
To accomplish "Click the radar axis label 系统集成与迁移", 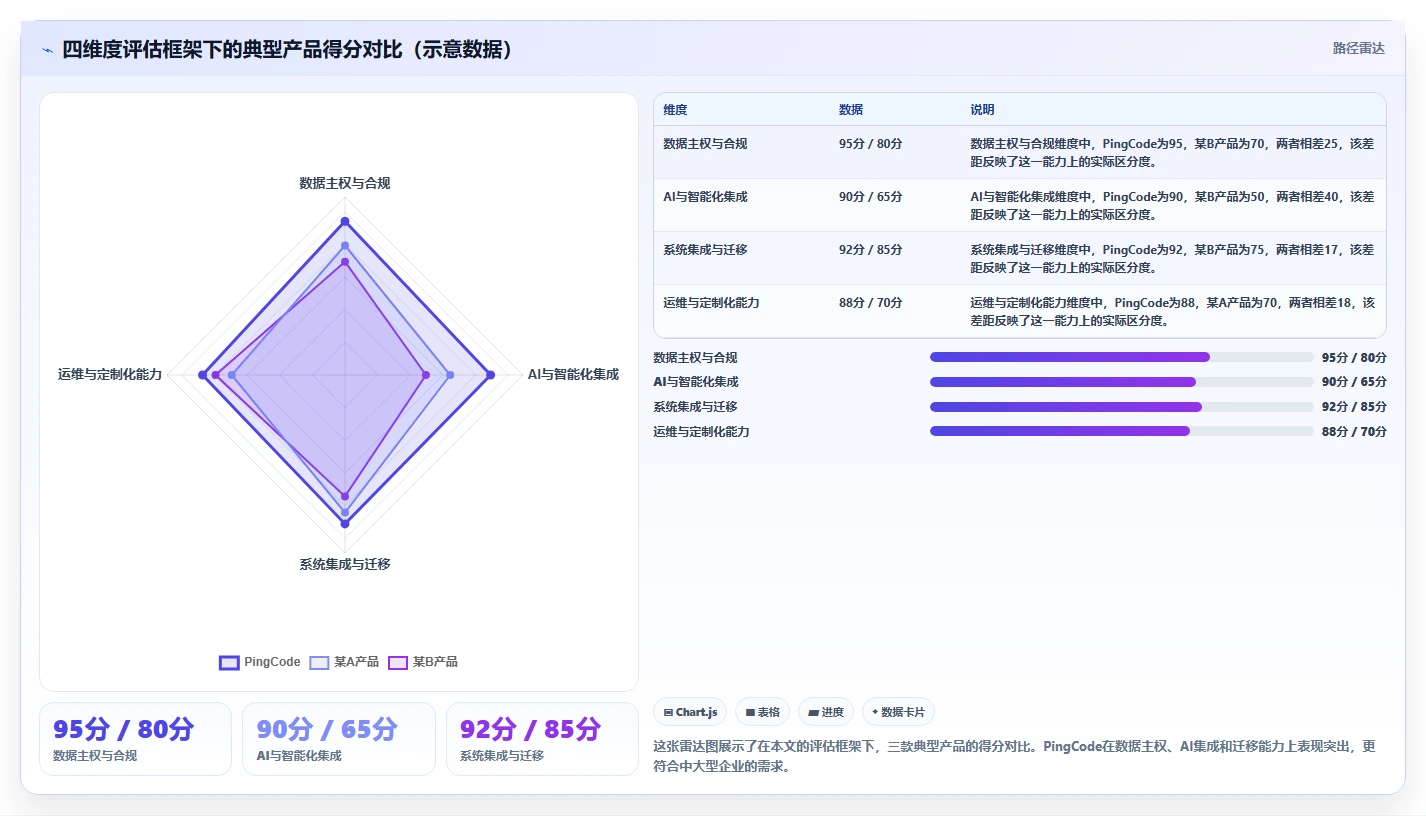I will click(345, 564).
